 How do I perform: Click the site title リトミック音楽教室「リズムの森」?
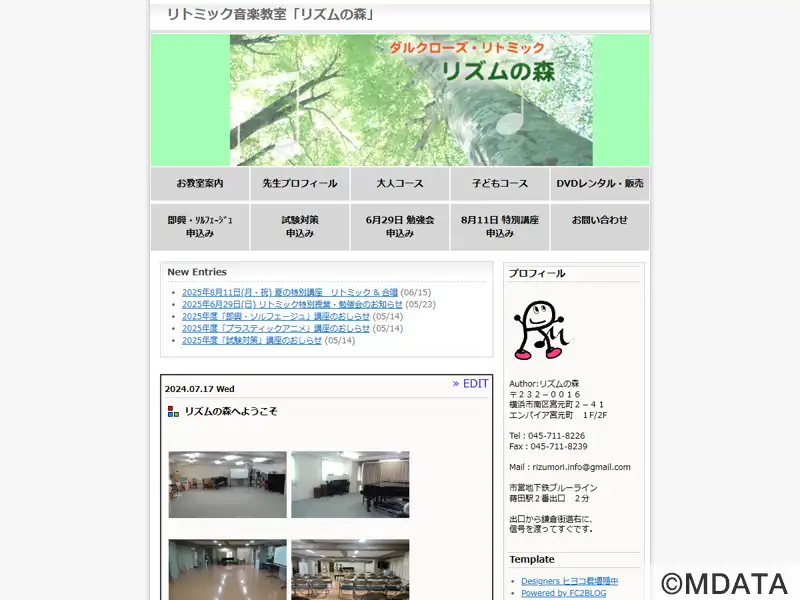271,14
